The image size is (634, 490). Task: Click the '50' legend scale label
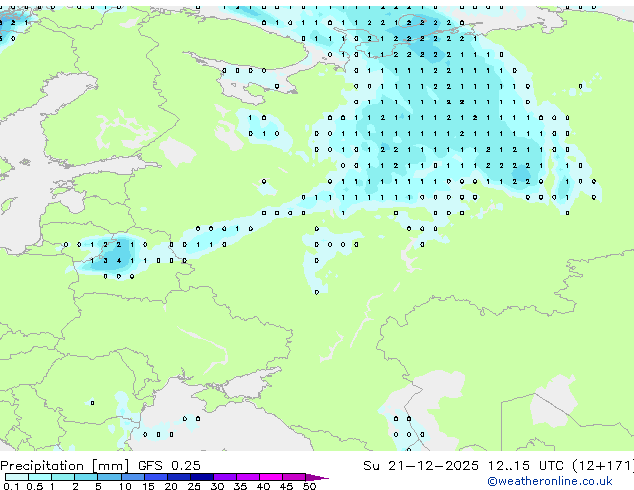(309, 486)
